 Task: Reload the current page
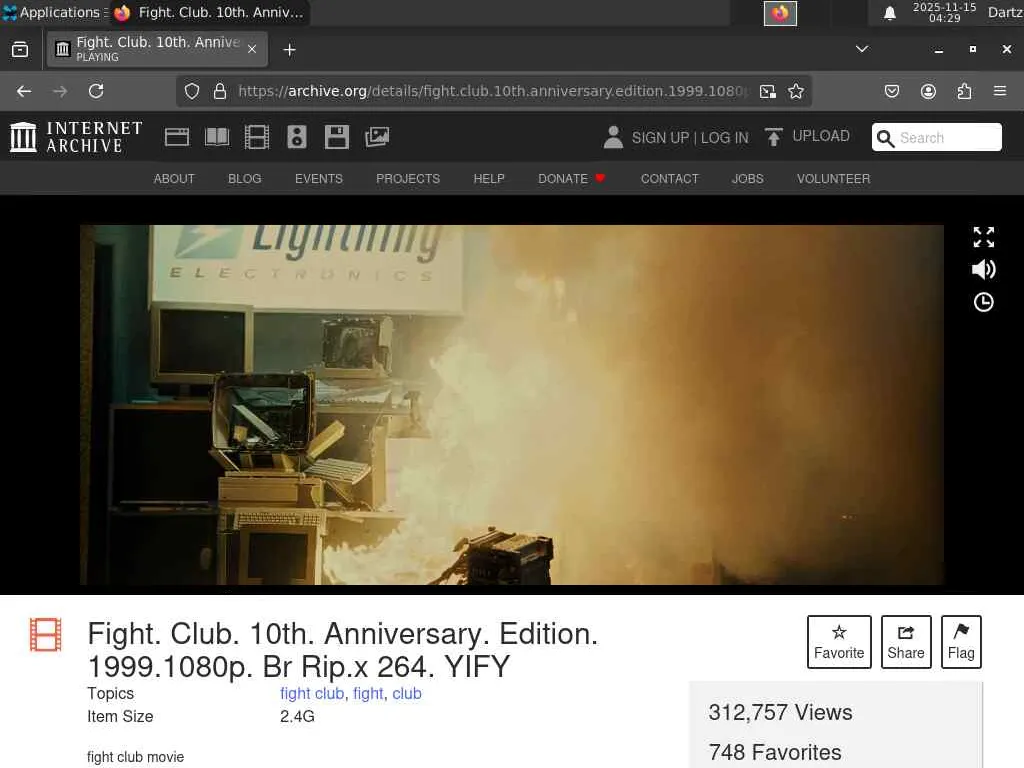point(96,91)
